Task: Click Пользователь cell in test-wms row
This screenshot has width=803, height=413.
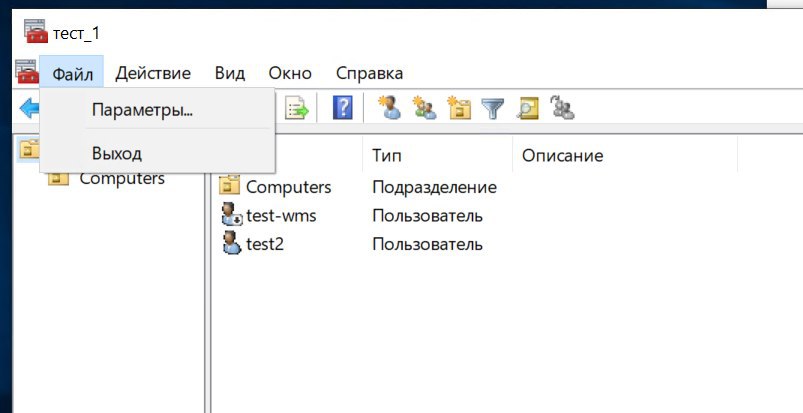Action: click(427, 216)
